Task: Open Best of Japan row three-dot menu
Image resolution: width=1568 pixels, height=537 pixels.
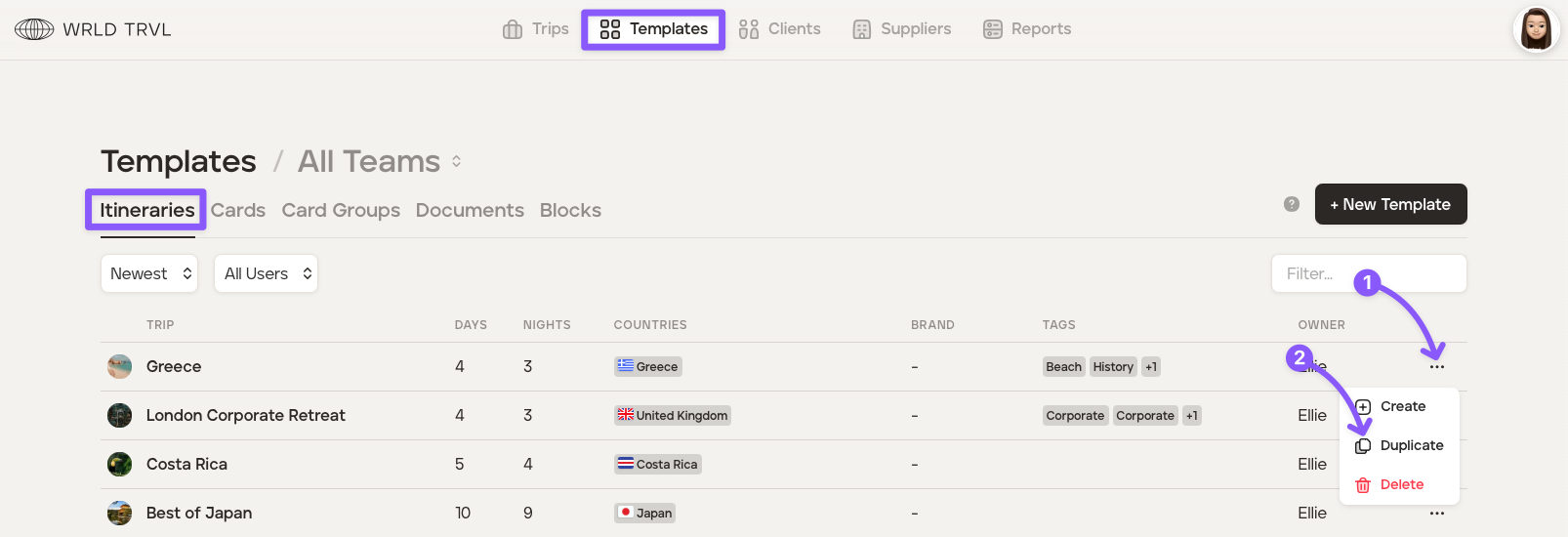Action: 1436,513
